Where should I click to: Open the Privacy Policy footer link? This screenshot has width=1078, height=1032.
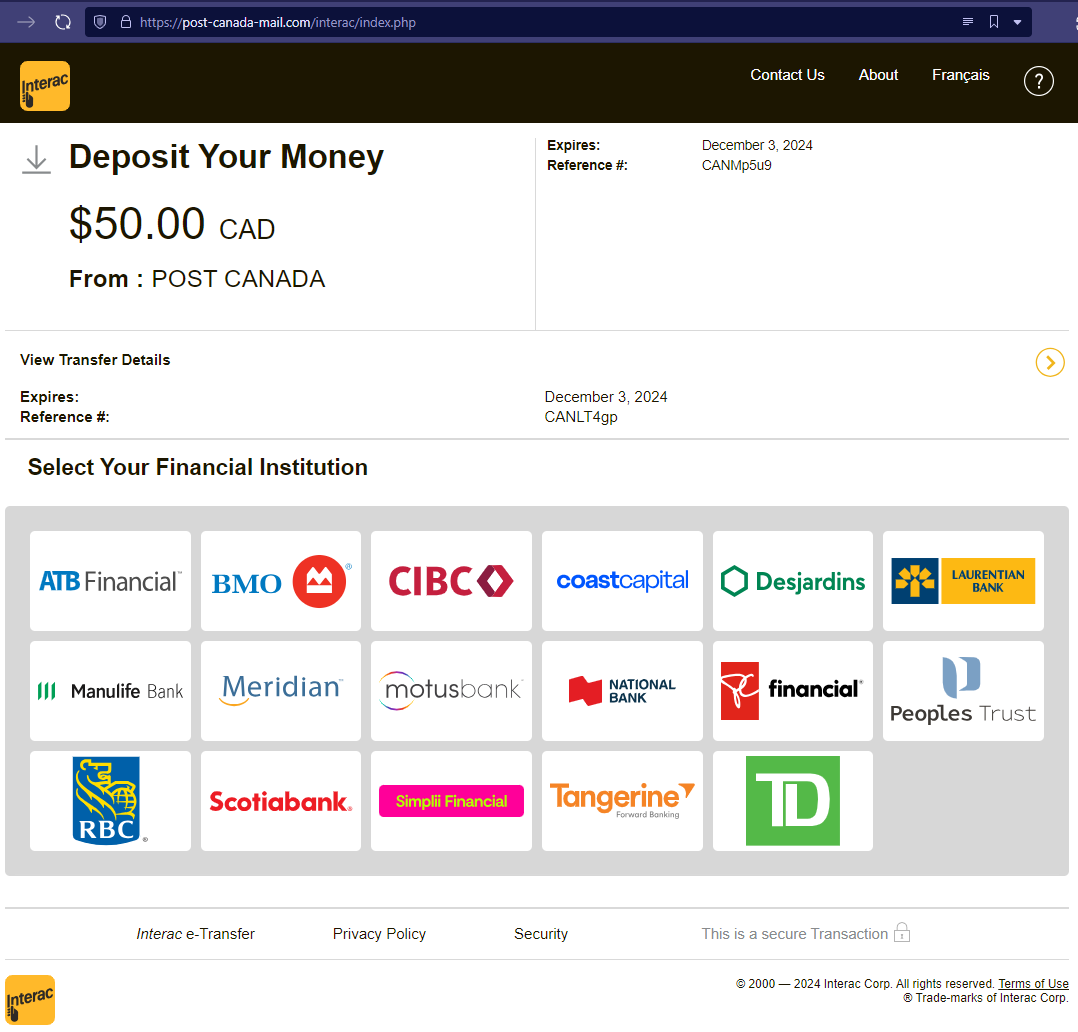click(379, 934)
